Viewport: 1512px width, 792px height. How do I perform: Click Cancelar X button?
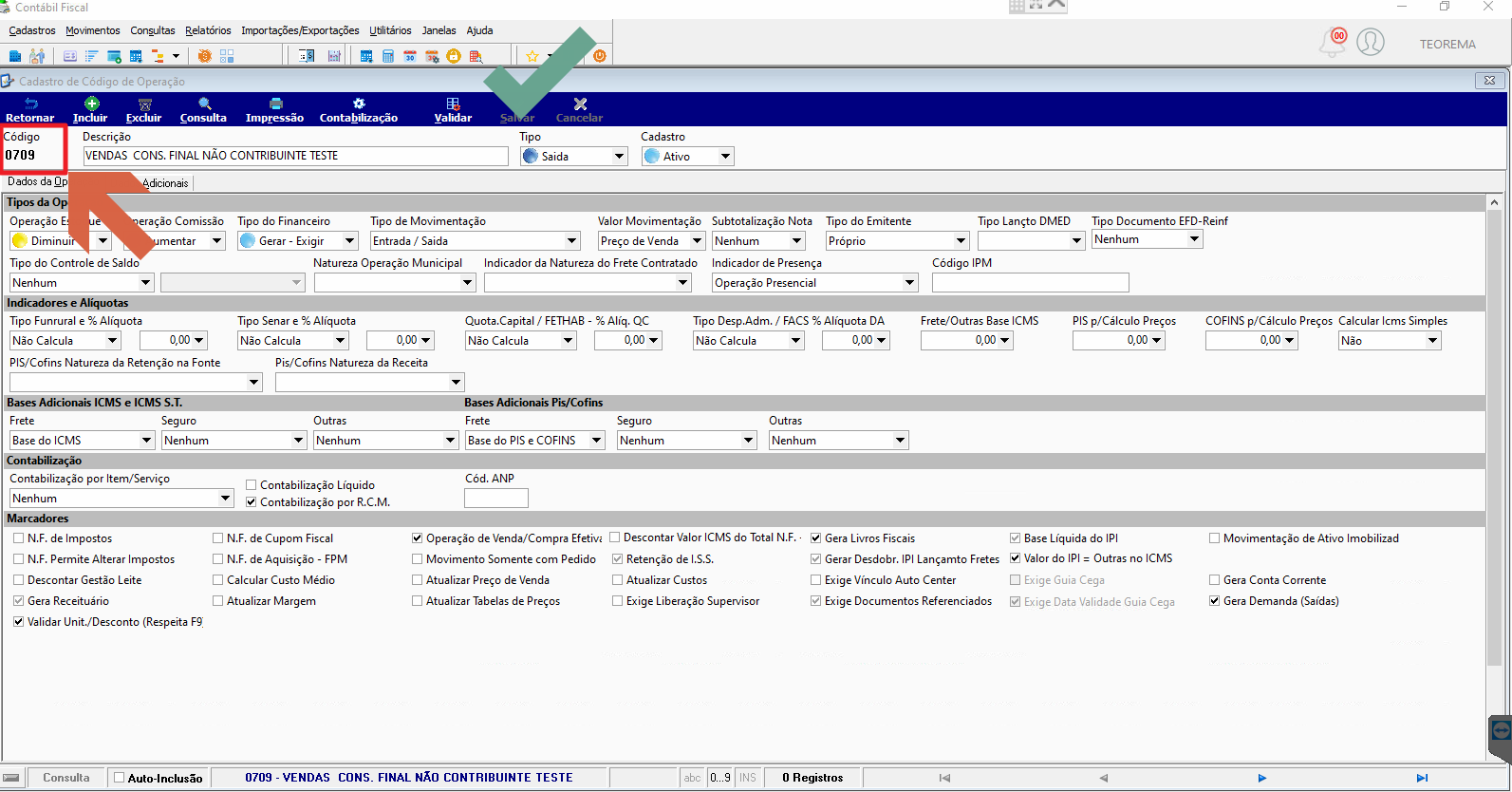coord(579,110)
